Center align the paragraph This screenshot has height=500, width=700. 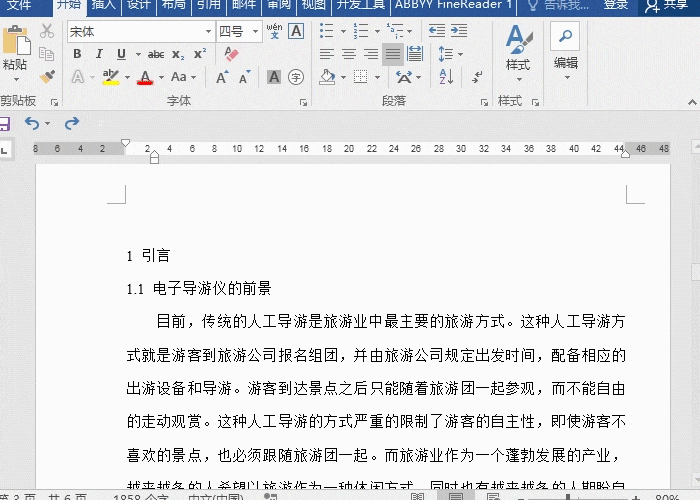(349, 54)
